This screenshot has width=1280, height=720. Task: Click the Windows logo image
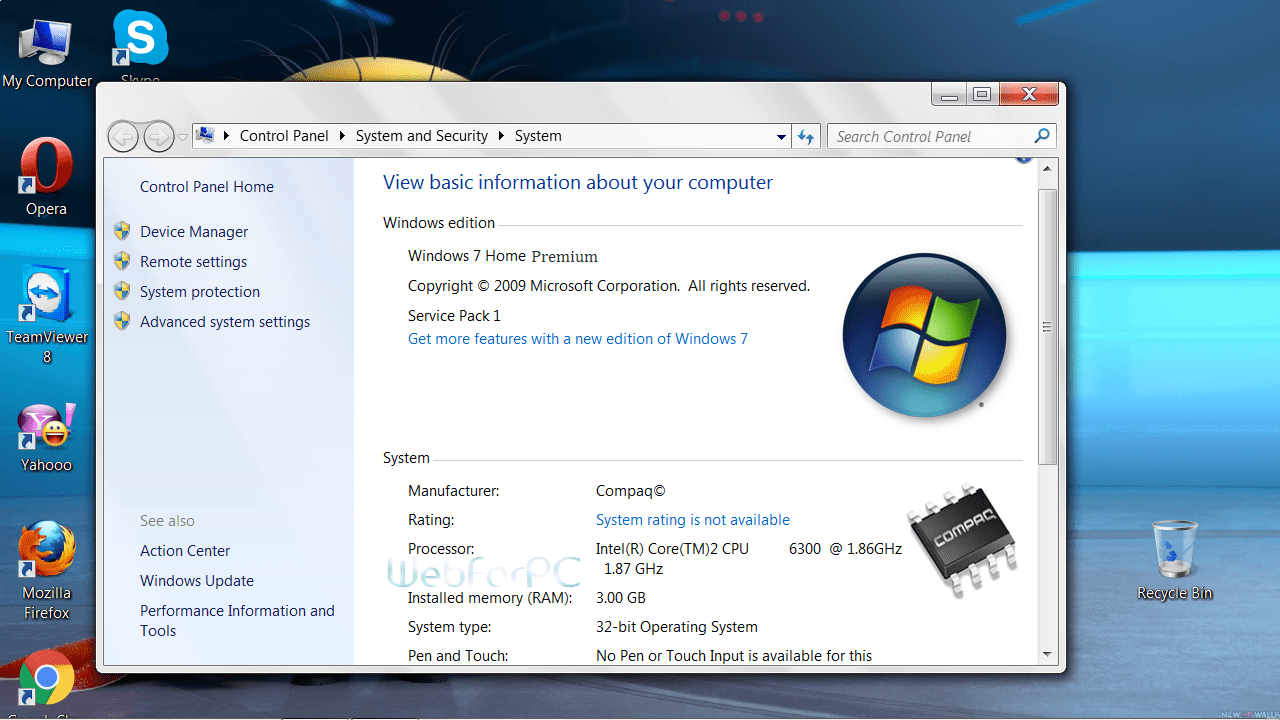coord(924,335)
